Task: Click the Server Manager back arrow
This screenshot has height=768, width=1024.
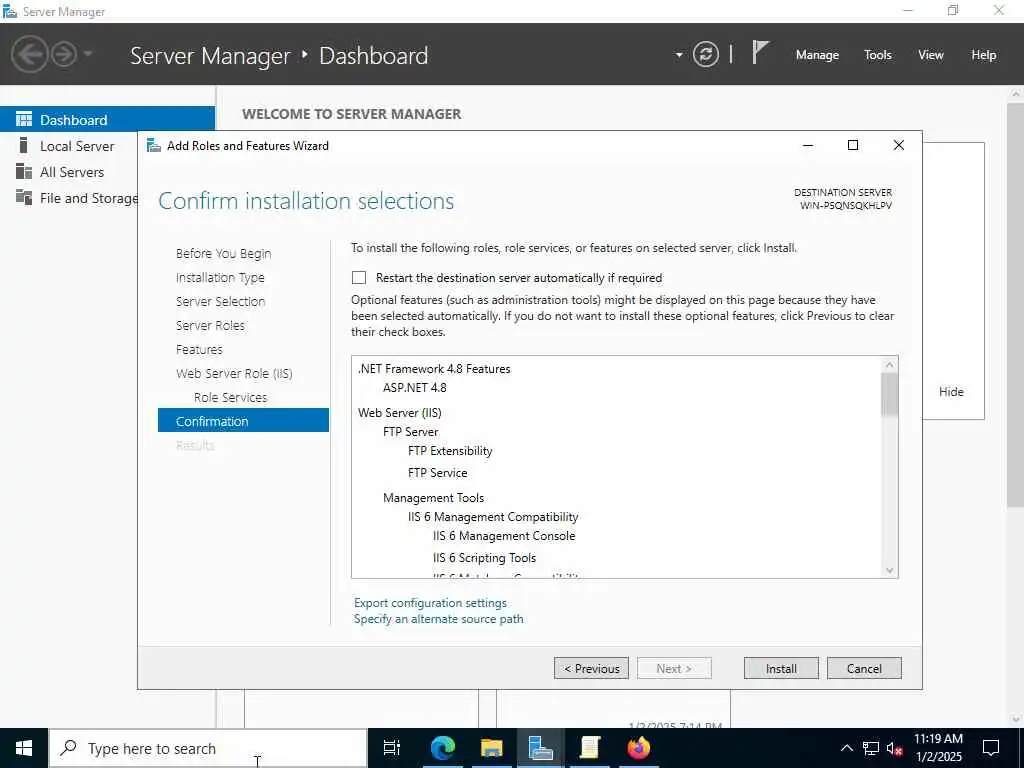Action: pyautogui.click(x=29, y=54)
